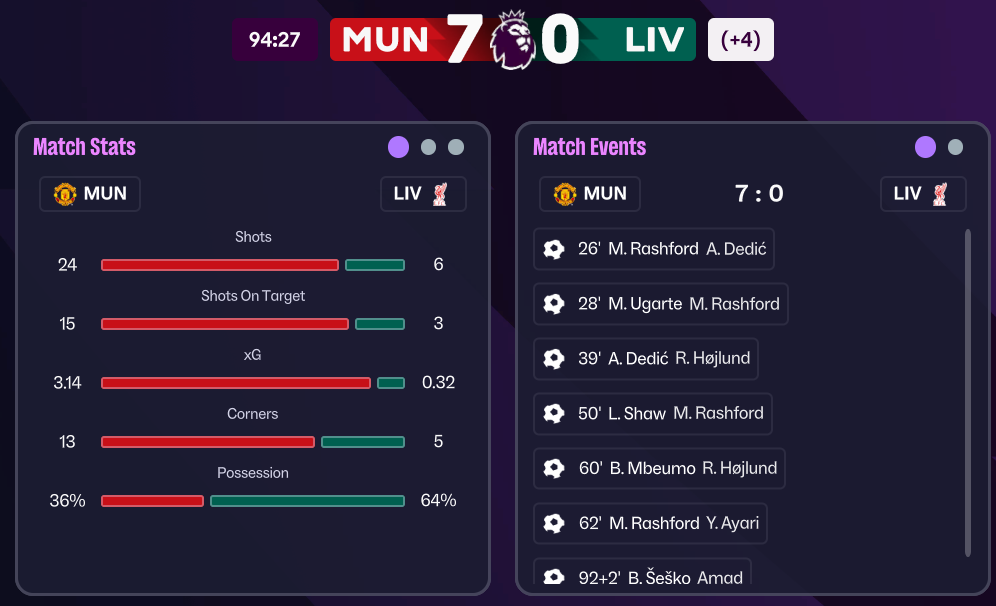Click the goal ball icon at 39'
The height and width of the screenshot is (606, 996).
click(x=554, y=359)
